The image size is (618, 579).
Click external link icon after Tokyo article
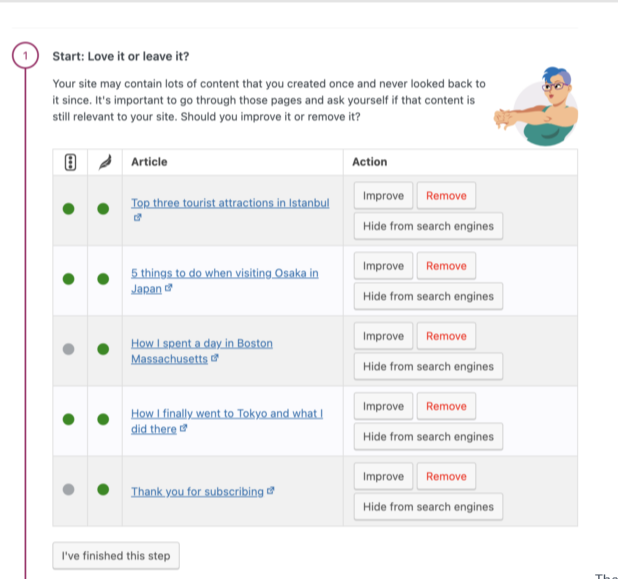click(x=183, y=429)
